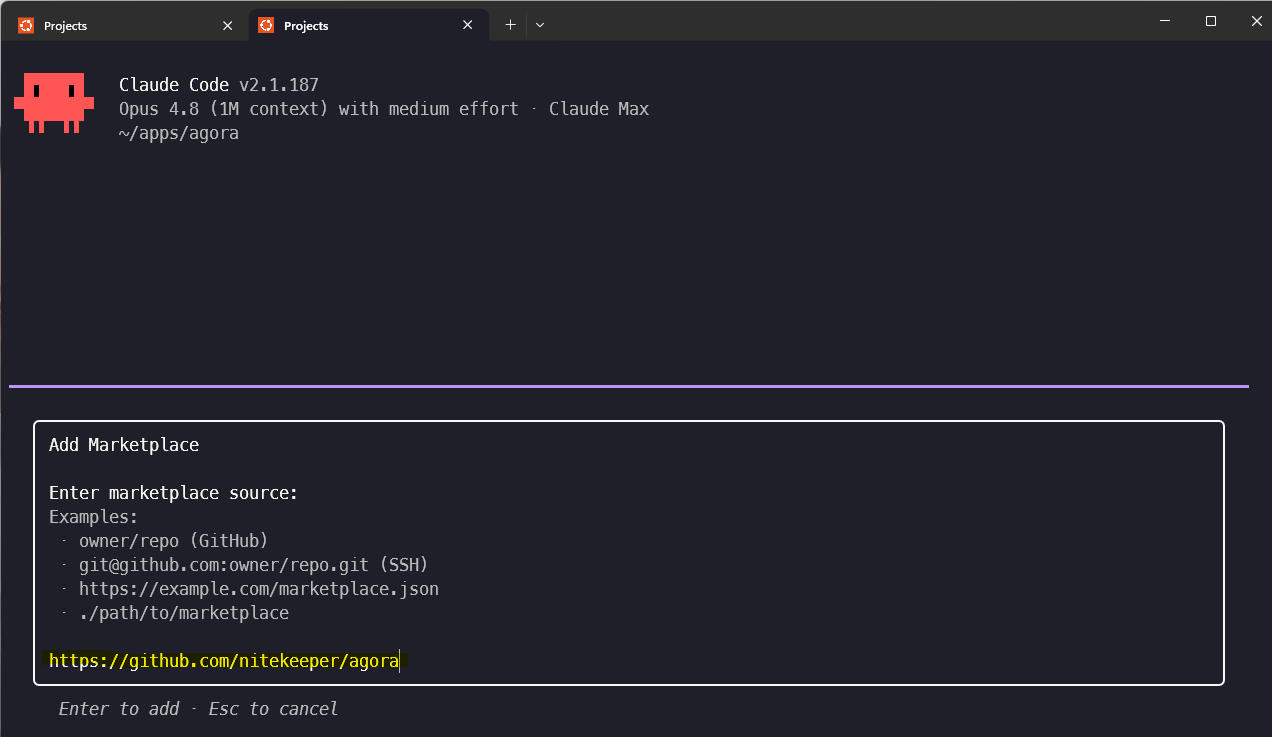Click the red Claude Code mascot logo
The width and height of the screenshot is (1272, 737).
click(54, 103)
